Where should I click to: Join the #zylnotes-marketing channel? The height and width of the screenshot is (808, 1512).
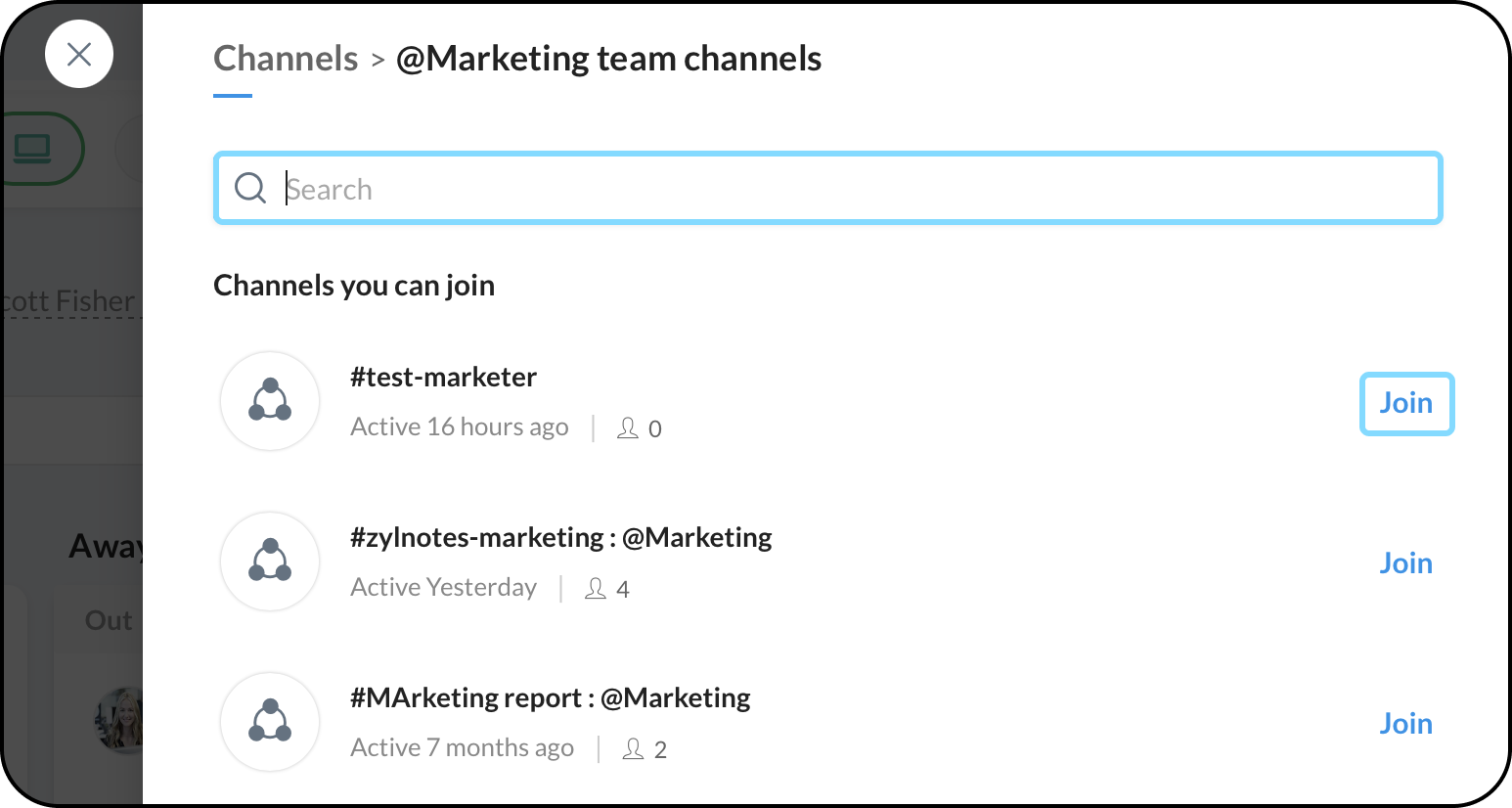click(1405, 563)
